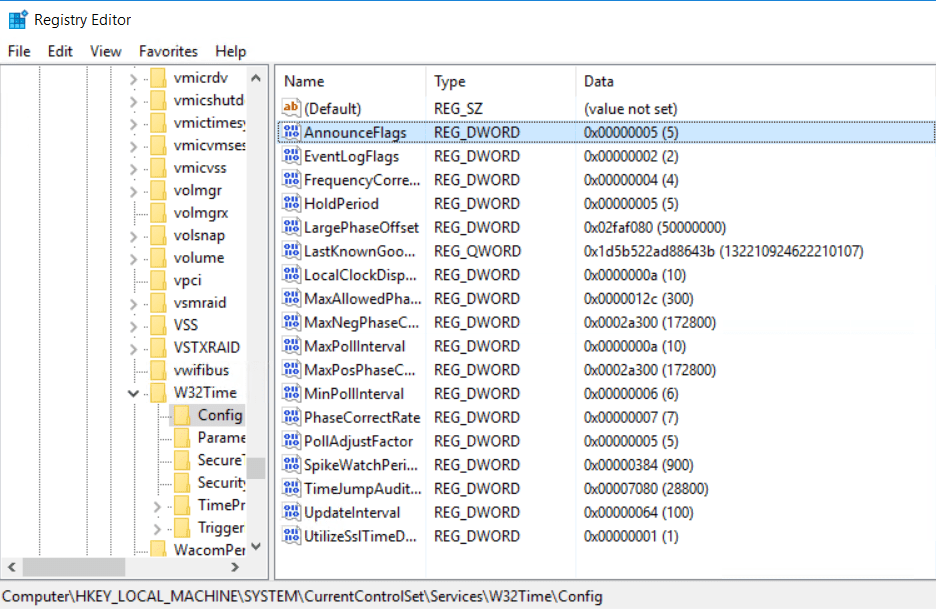The height and width of the screenshot is (609, 936).
Task: Expand the vmicrdv tree node
Action: [134, 78]
